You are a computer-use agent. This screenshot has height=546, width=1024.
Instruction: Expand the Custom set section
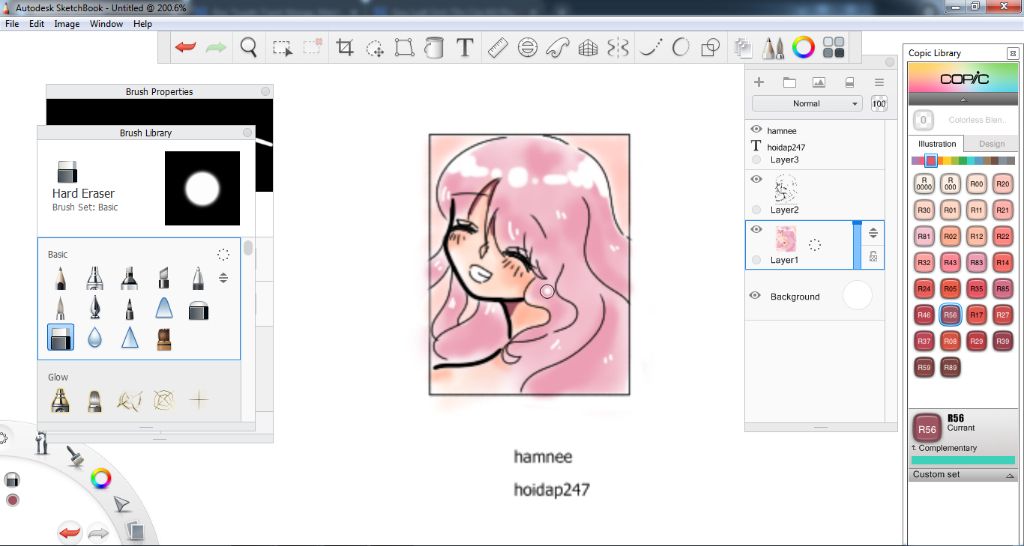pyautogui.click(x=963, y=475)
